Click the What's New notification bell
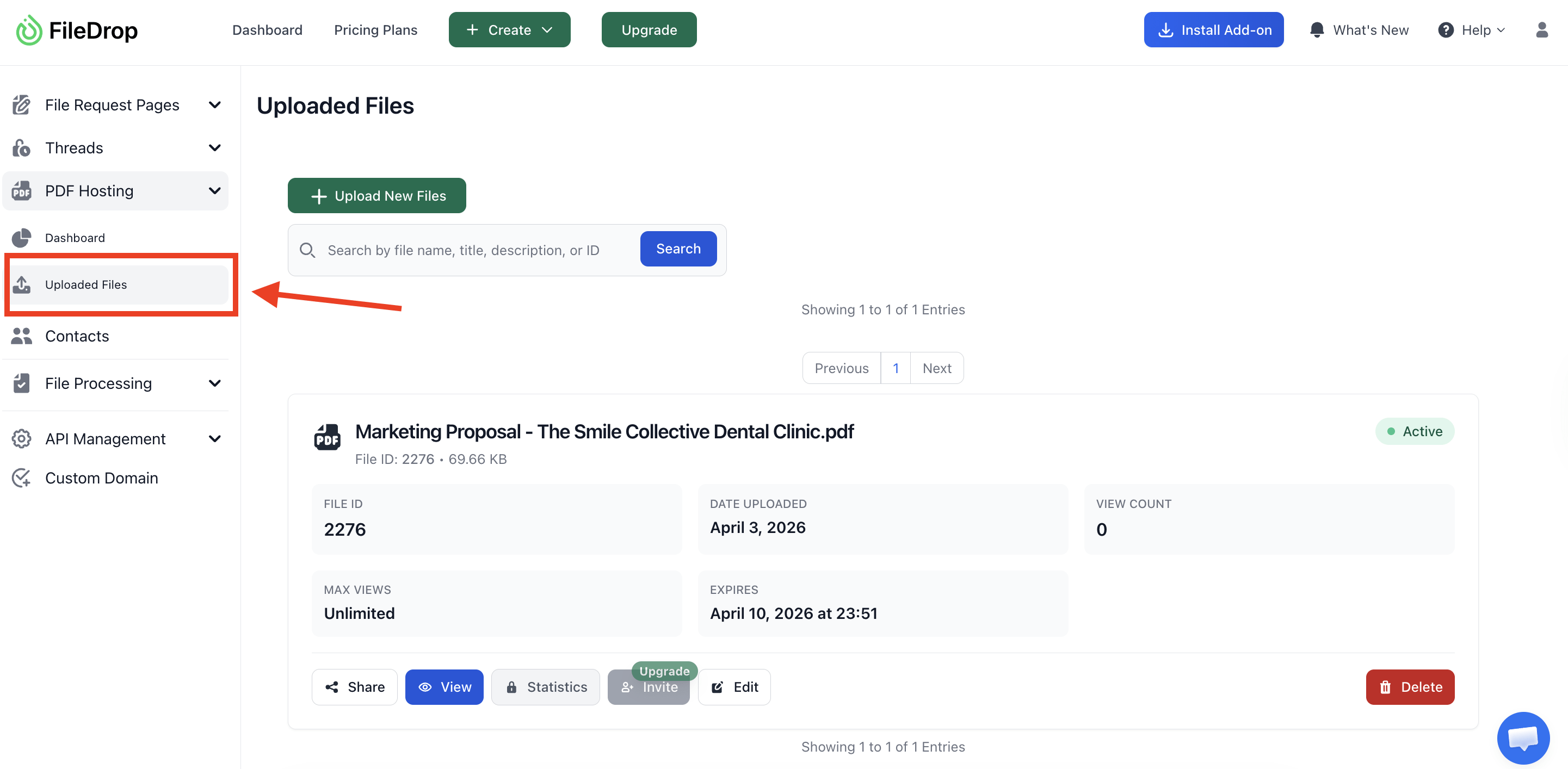1568x769 pixels. point(1317,29)
